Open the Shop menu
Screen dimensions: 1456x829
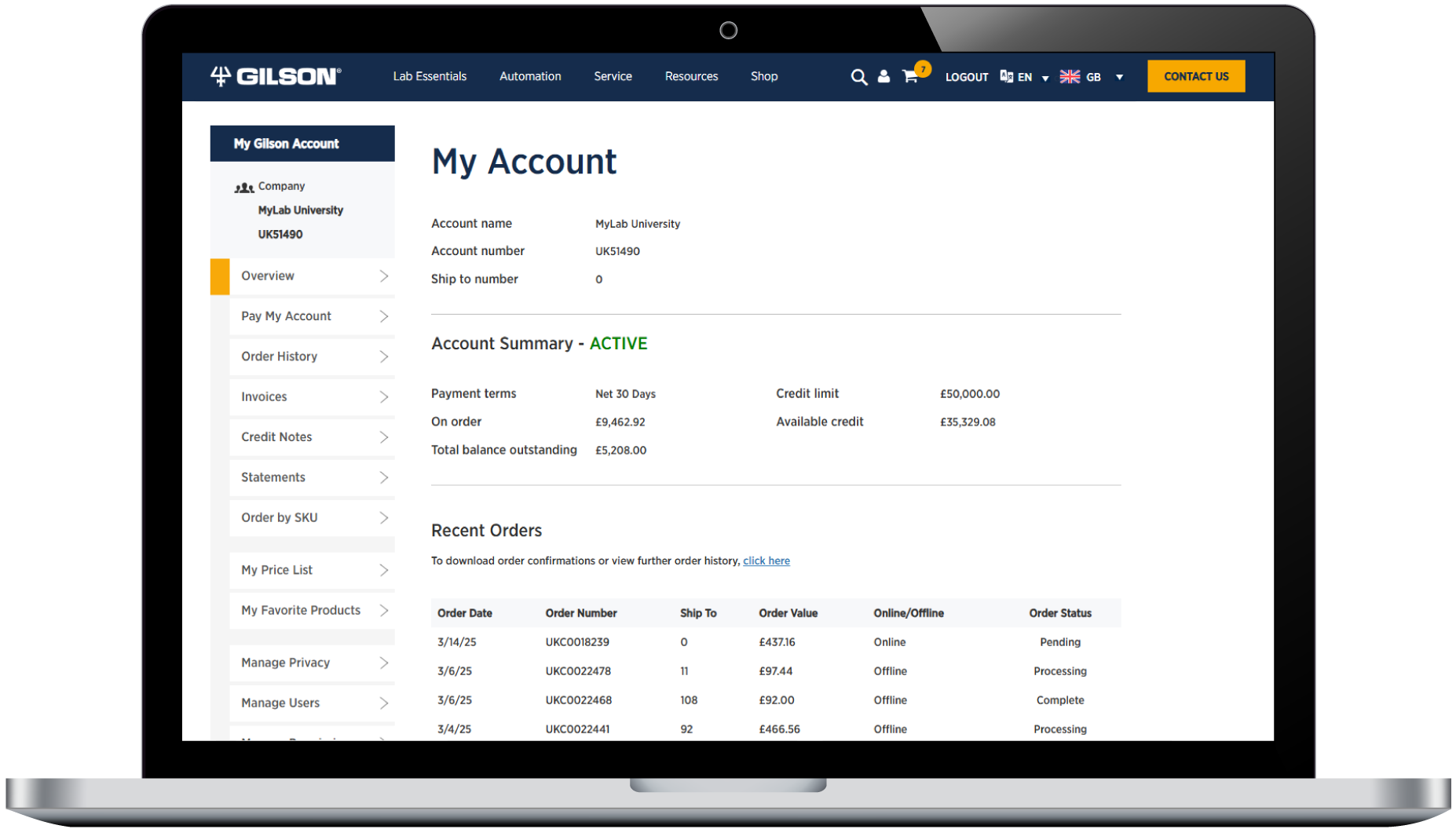click(764, 76)
